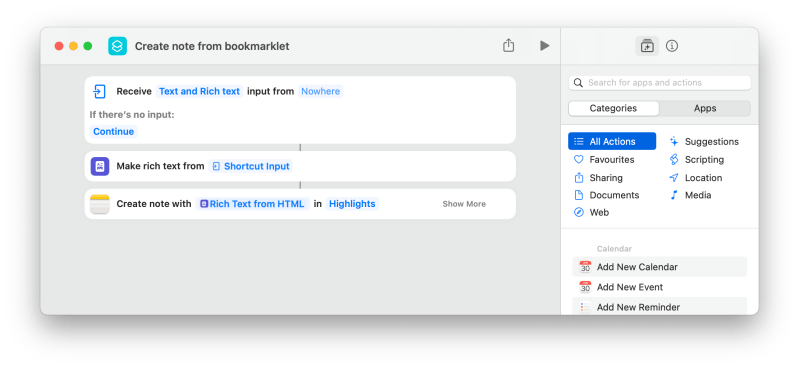
Task: Select All Actions category
Action: point(612,141)
